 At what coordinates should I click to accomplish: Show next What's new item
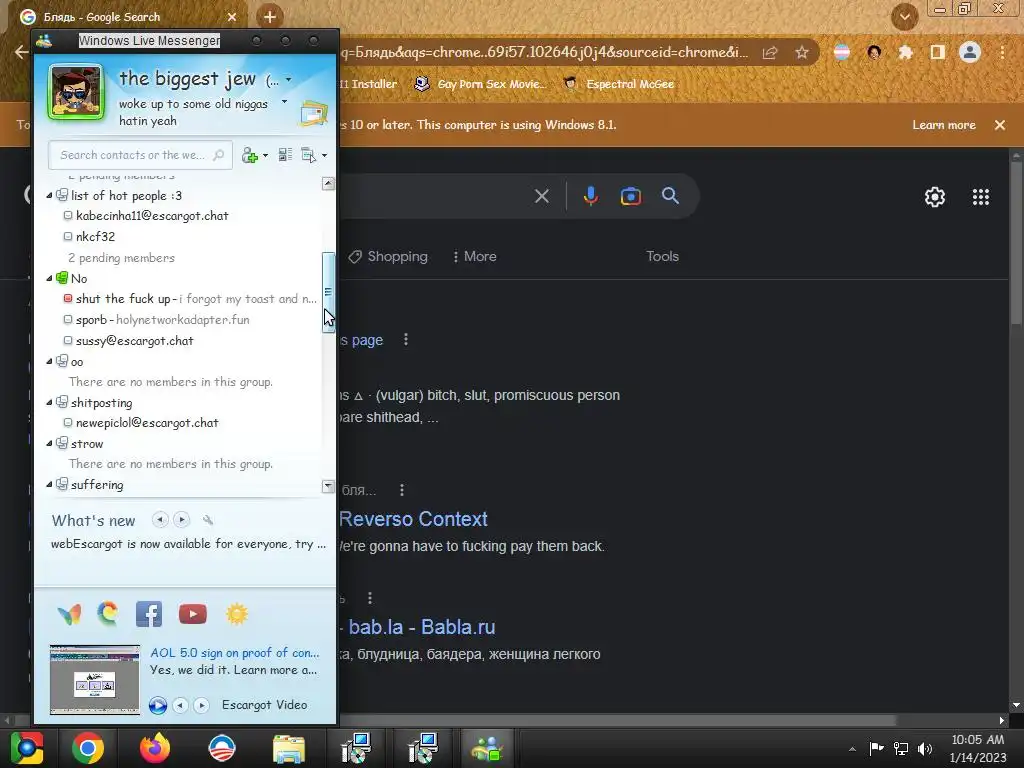click(x=182, y=520)
